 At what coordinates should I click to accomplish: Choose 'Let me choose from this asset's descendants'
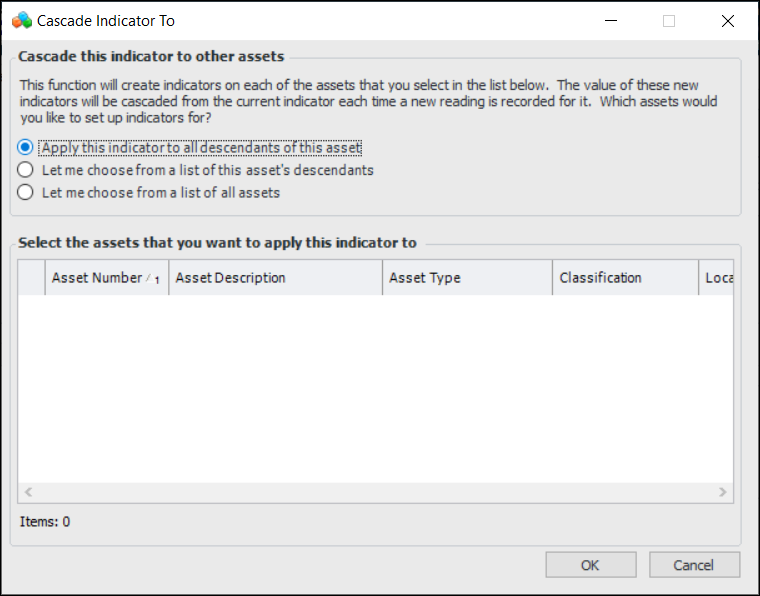coord(26,170)
